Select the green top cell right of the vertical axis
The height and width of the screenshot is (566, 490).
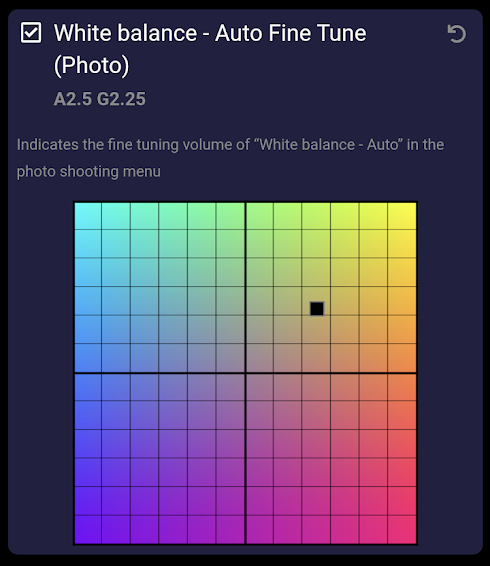tap(259, 216)
